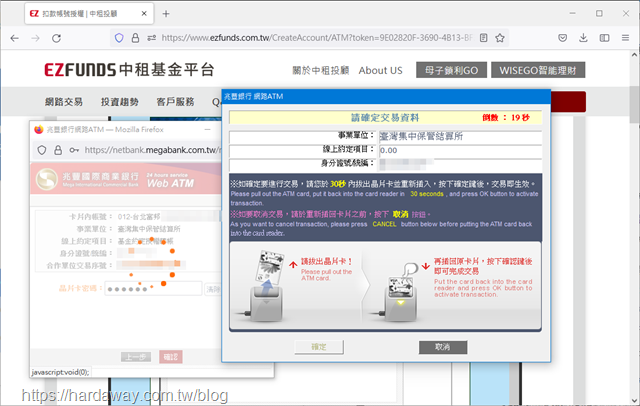Viewport: 640px width, 406px height.
Task: Click the 晶片卡密碼 password field
Action: pos(153,288)
